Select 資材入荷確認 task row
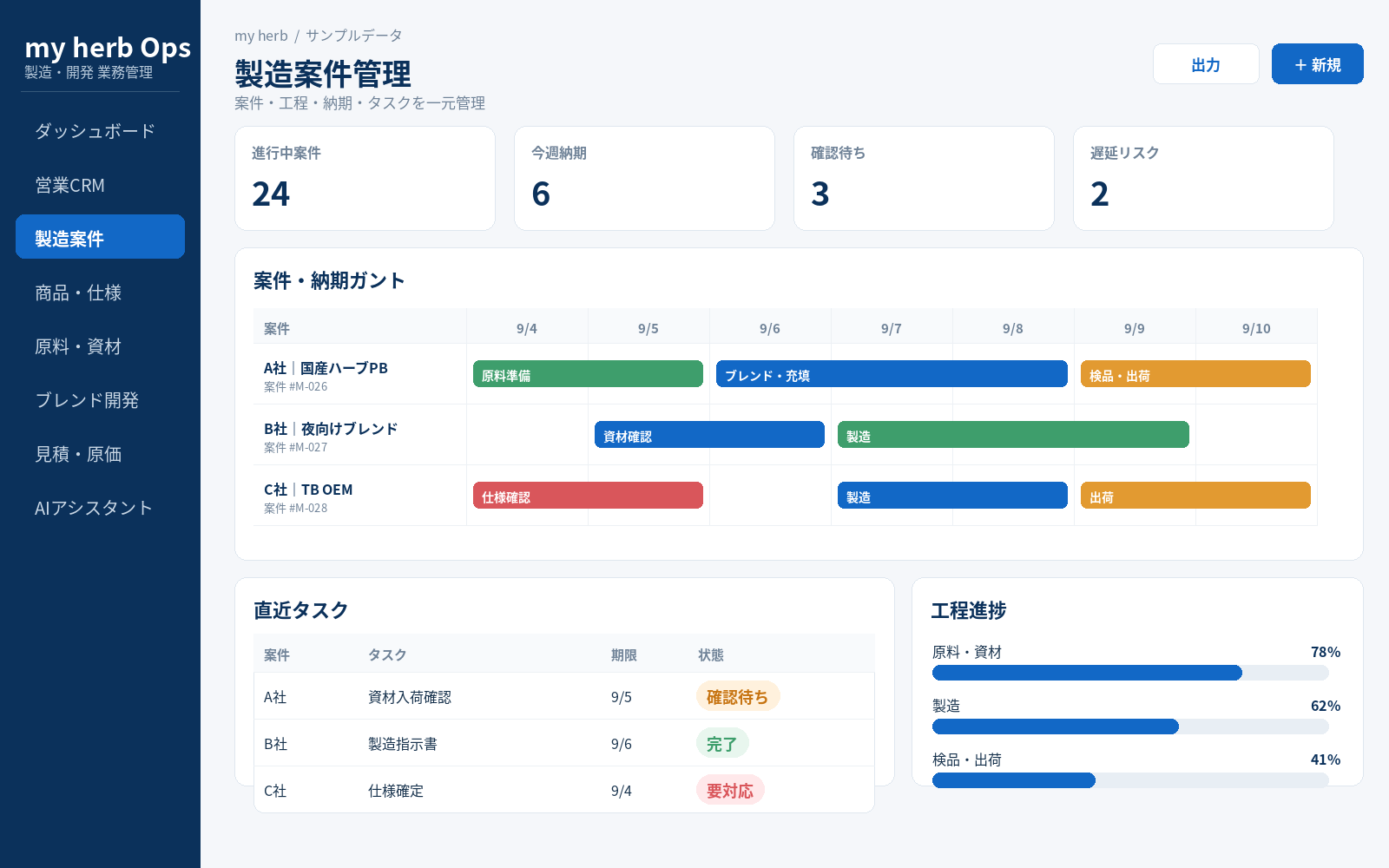 tap(564, 696)
